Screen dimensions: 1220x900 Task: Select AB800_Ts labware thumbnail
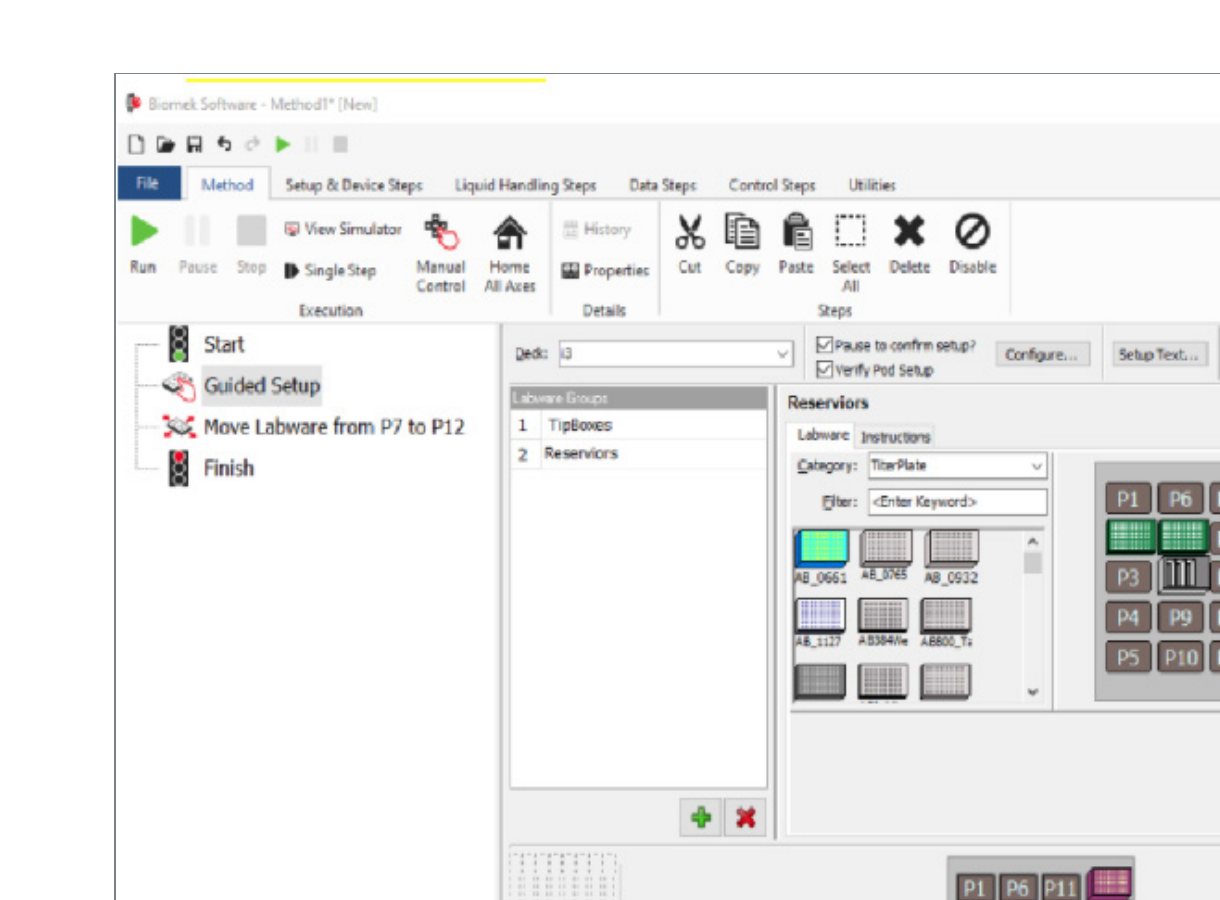(x=946, y=623)
